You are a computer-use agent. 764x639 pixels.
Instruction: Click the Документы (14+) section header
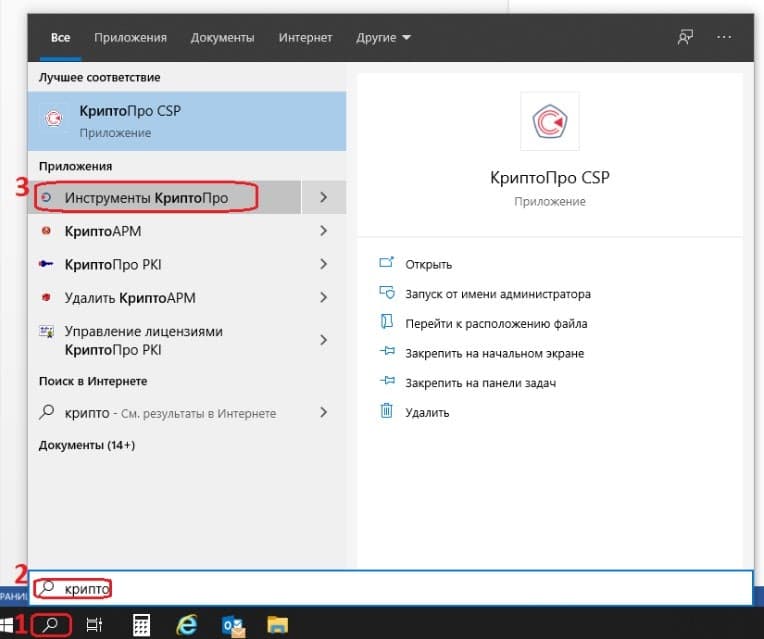(x=87, y=445)
